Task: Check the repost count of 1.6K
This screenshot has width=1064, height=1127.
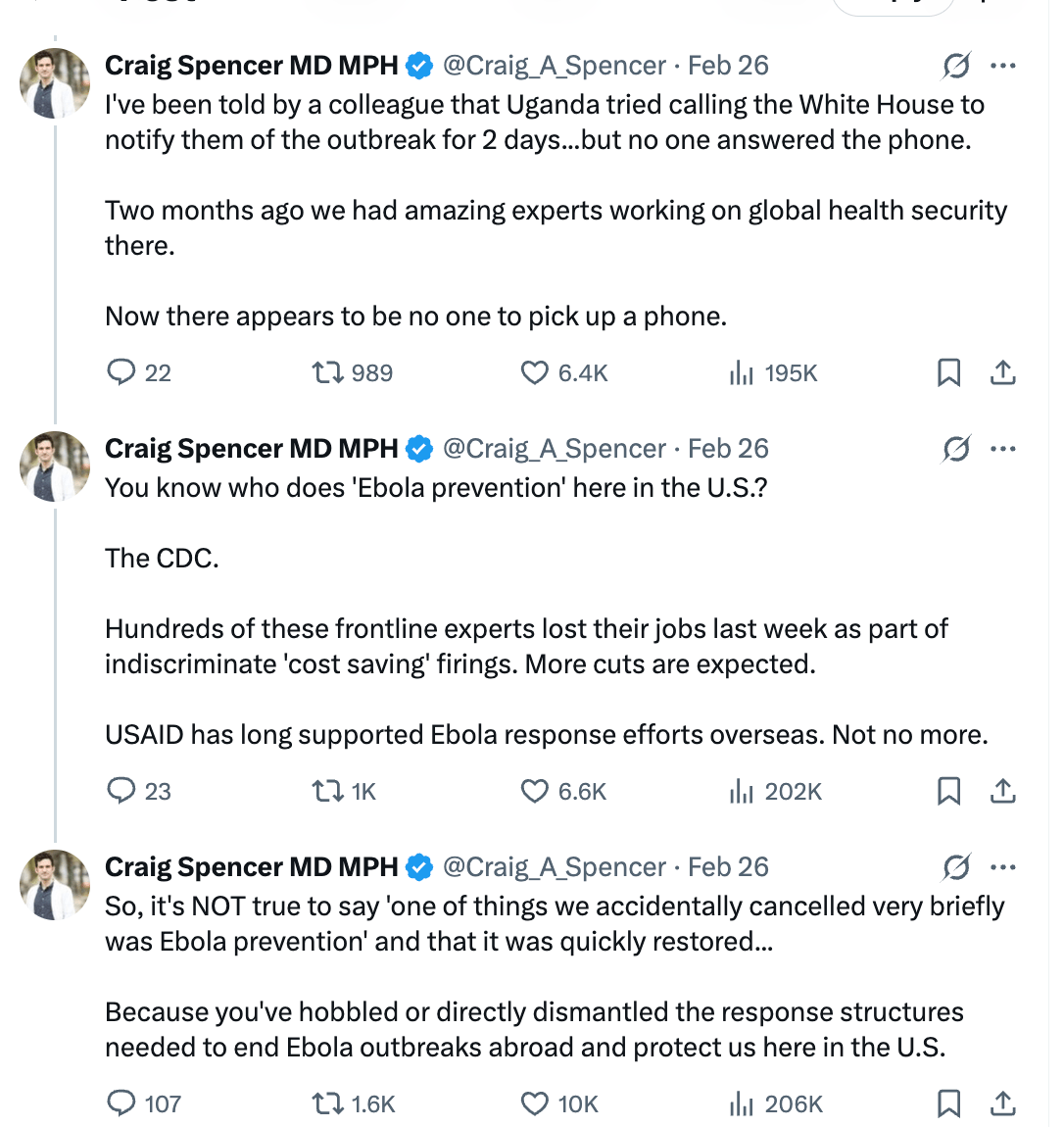Action: pyautogui.click(x=340, y=1103)
